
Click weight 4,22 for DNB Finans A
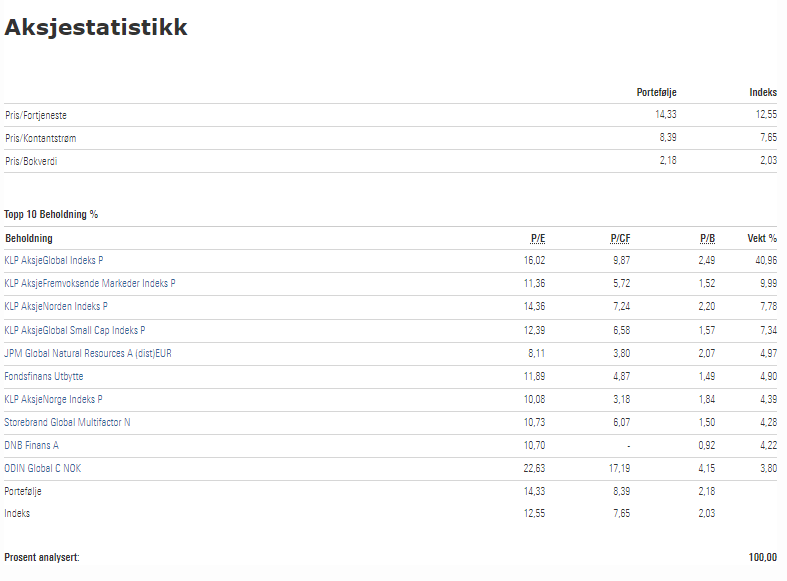(768, 446)
